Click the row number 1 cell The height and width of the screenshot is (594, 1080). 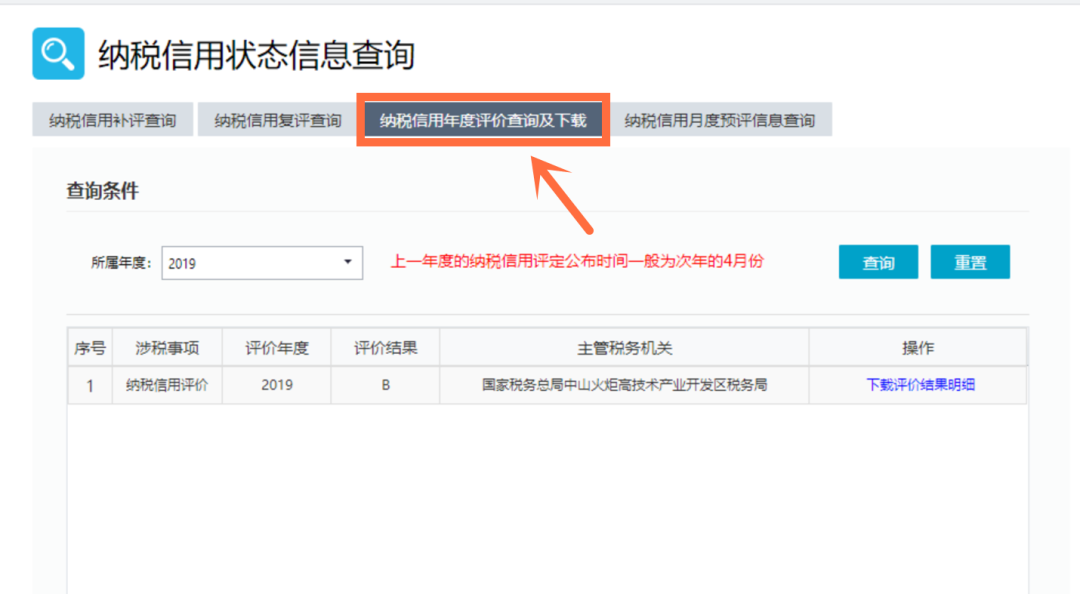(x=90, y=385)
